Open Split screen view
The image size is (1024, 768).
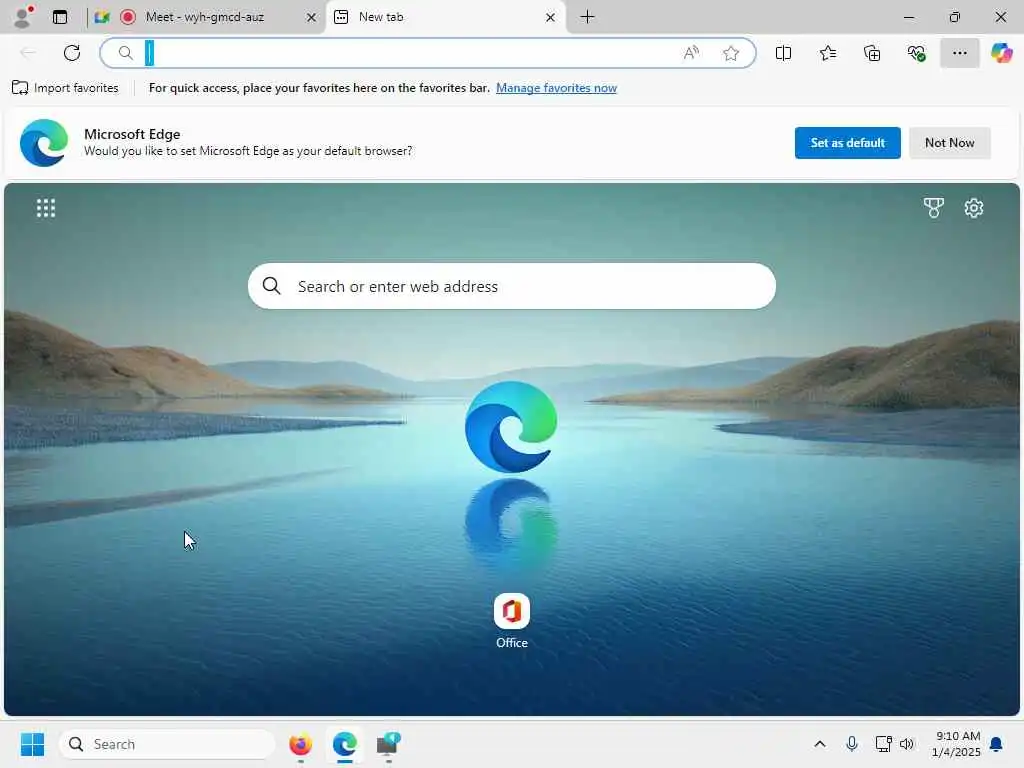(x=783, y=53)
